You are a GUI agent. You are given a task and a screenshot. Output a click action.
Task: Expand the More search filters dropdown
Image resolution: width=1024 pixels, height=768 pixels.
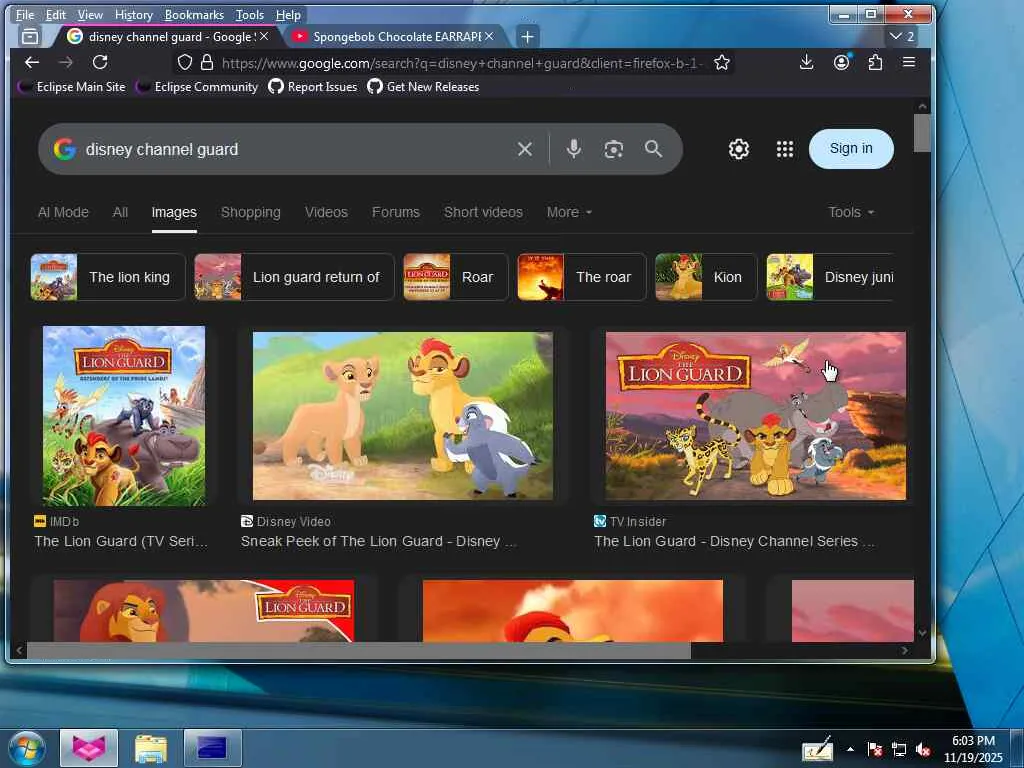569,212
